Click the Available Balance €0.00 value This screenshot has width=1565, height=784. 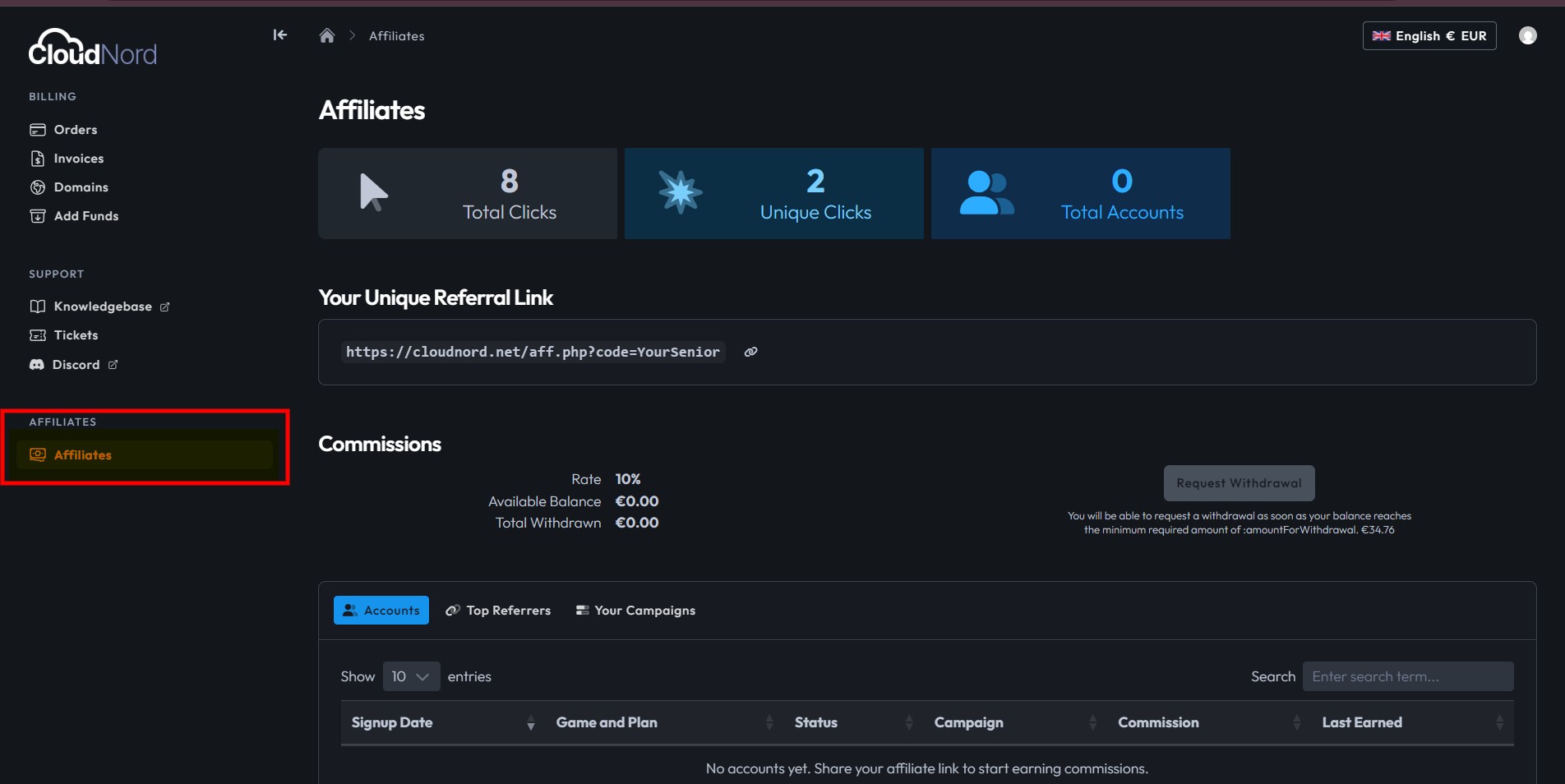(637, 501)
